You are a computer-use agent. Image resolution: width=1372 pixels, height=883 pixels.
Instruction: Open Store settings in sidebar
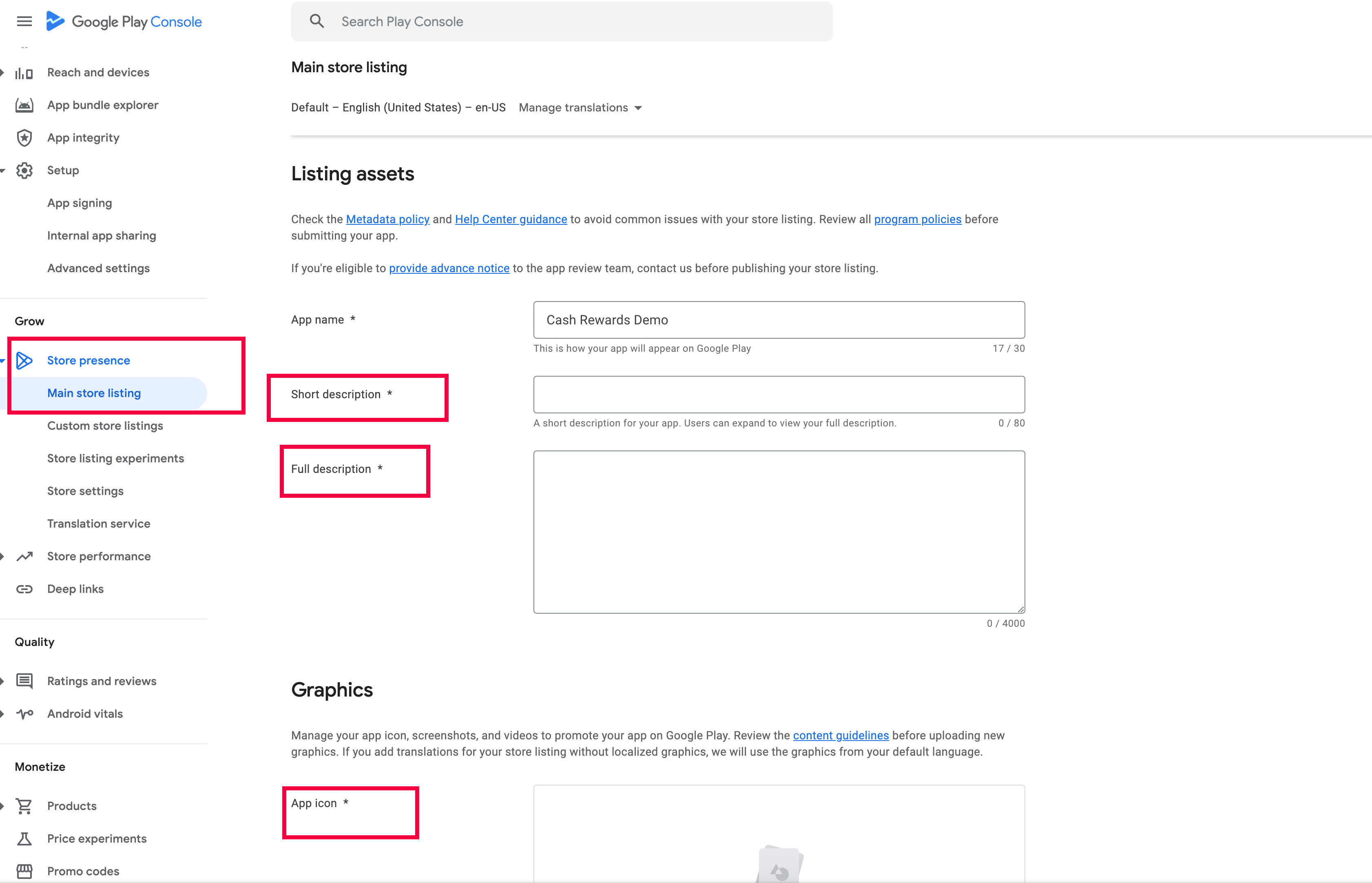pos(85,491)
